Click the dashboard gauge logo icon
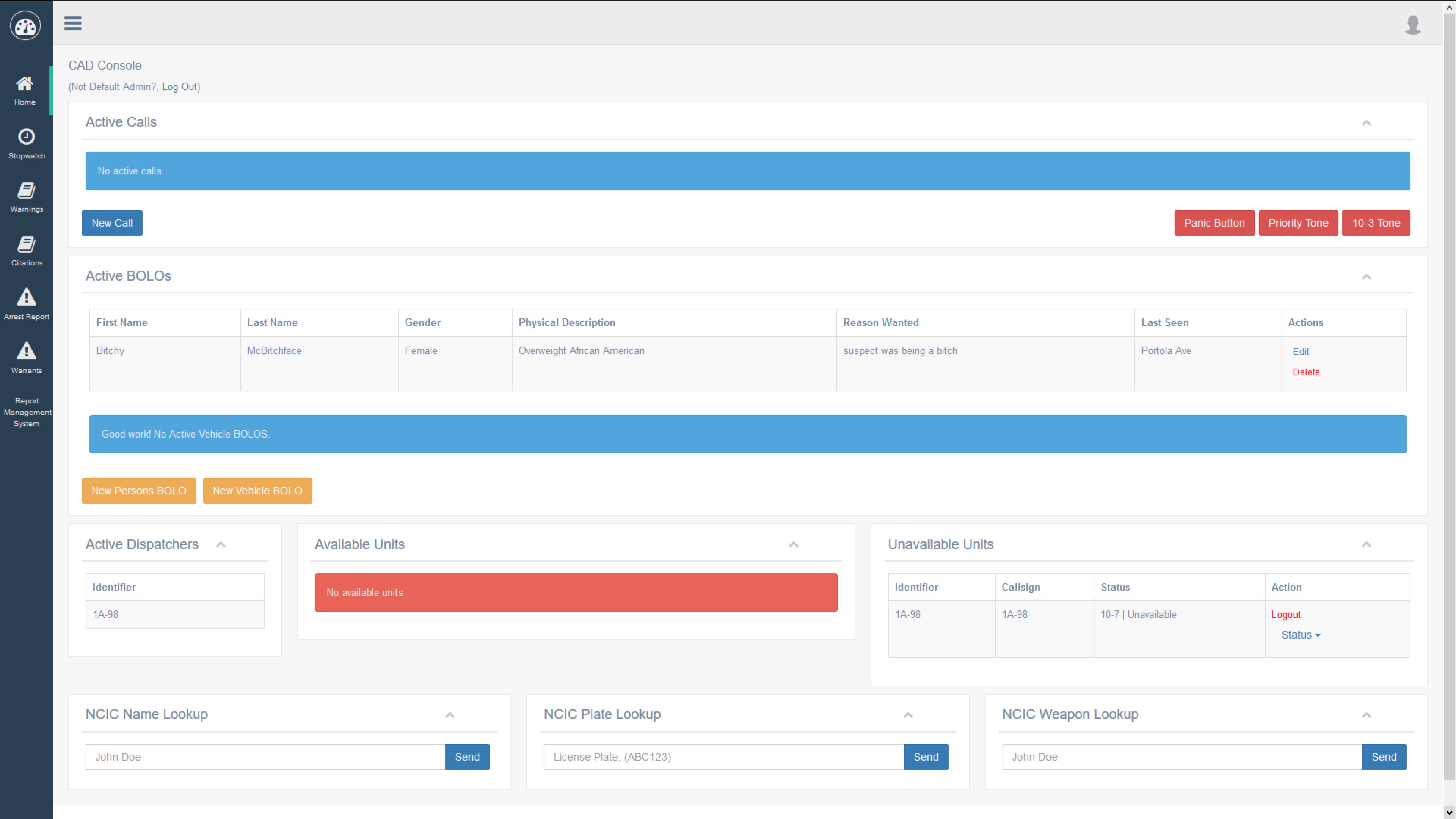 [x=25, y=26]
